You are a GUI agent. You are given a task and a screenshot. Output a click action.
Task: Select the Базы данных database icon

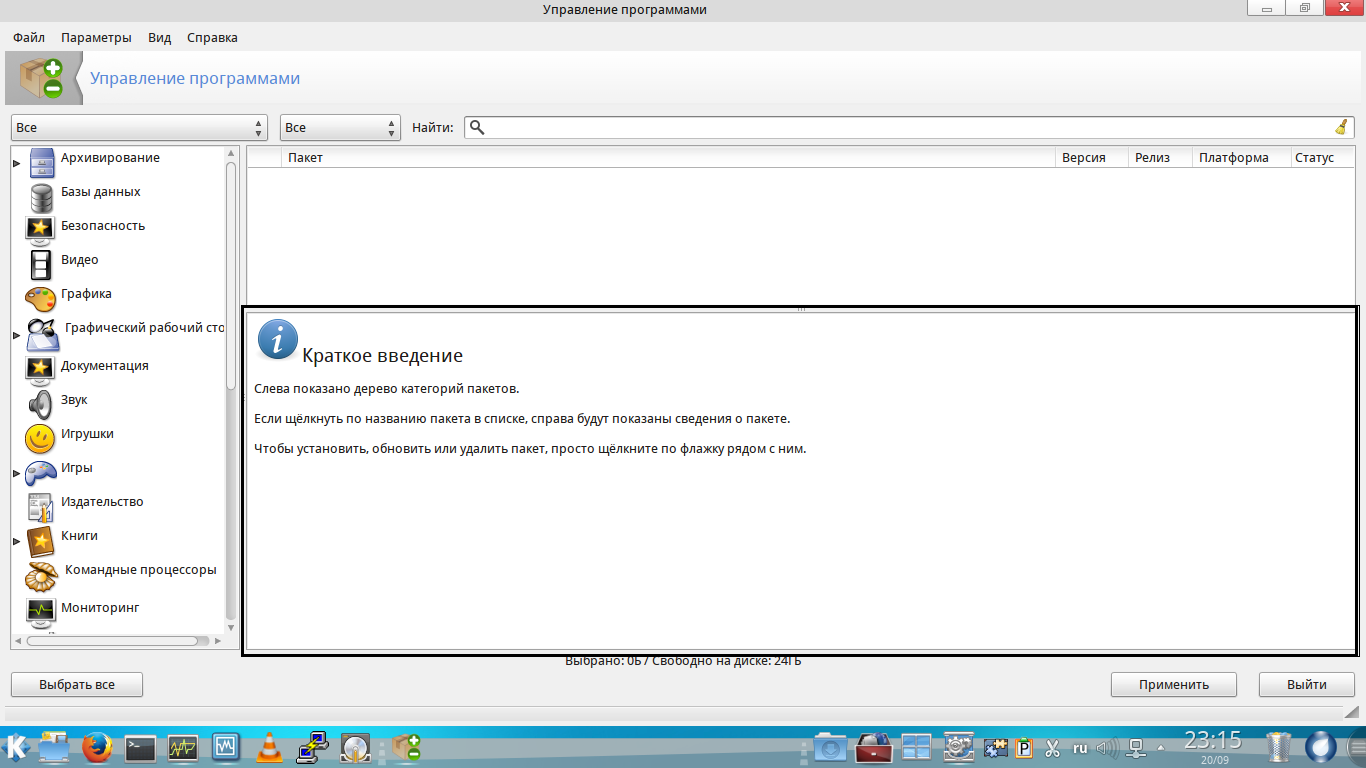[x=41, y=197]
